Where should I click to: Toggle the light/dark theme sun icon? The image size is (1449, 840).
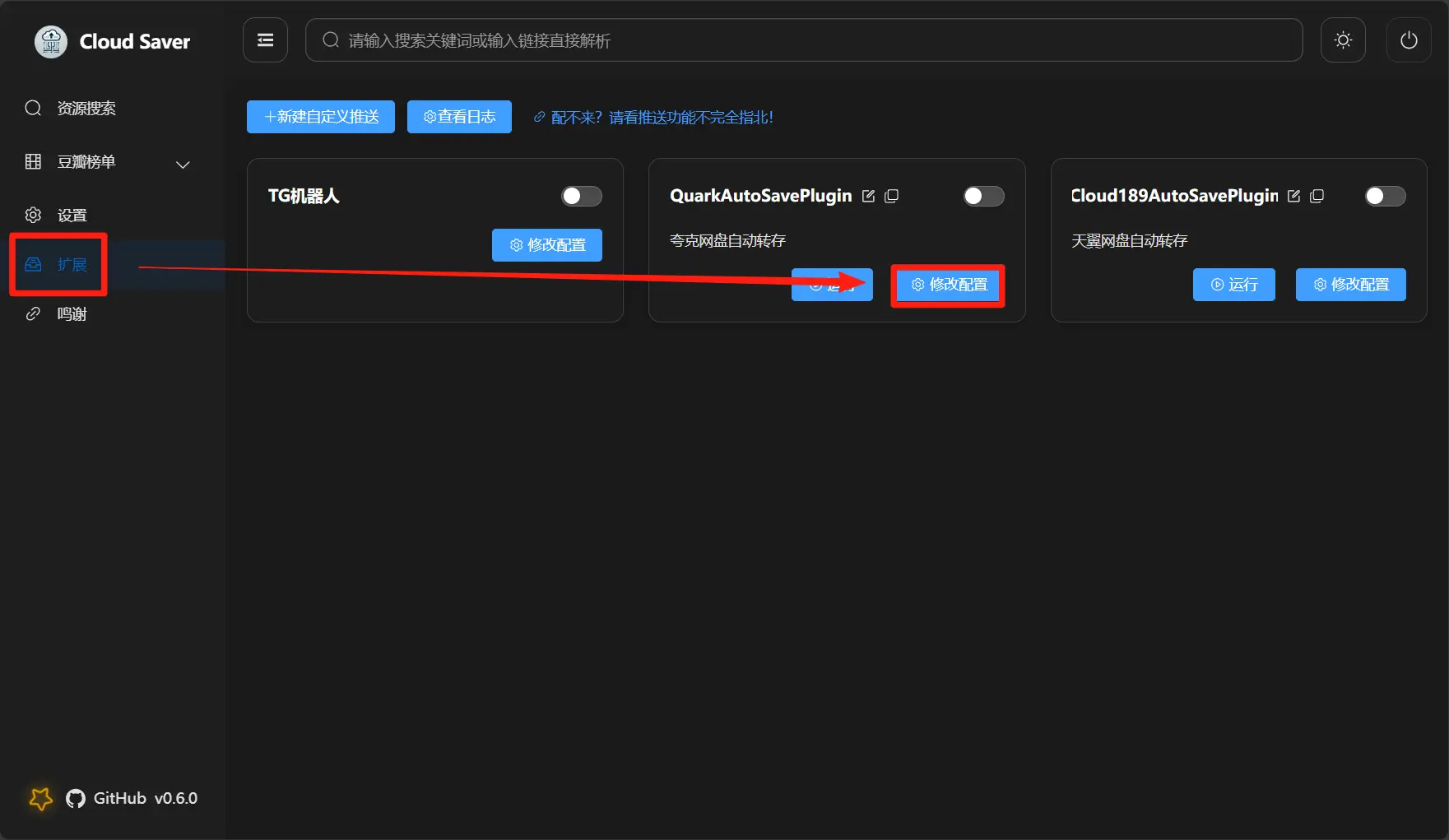tap(1343, 40)
